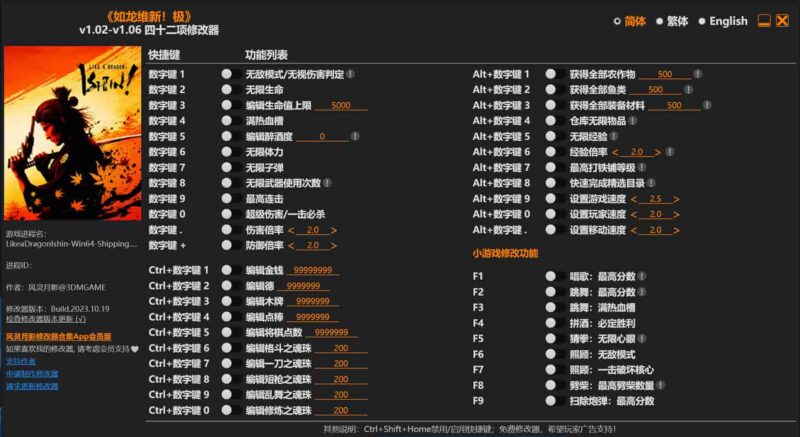Click the Ishin game cover image
Screen dimensions: 800x437
[x=72, y=133]
